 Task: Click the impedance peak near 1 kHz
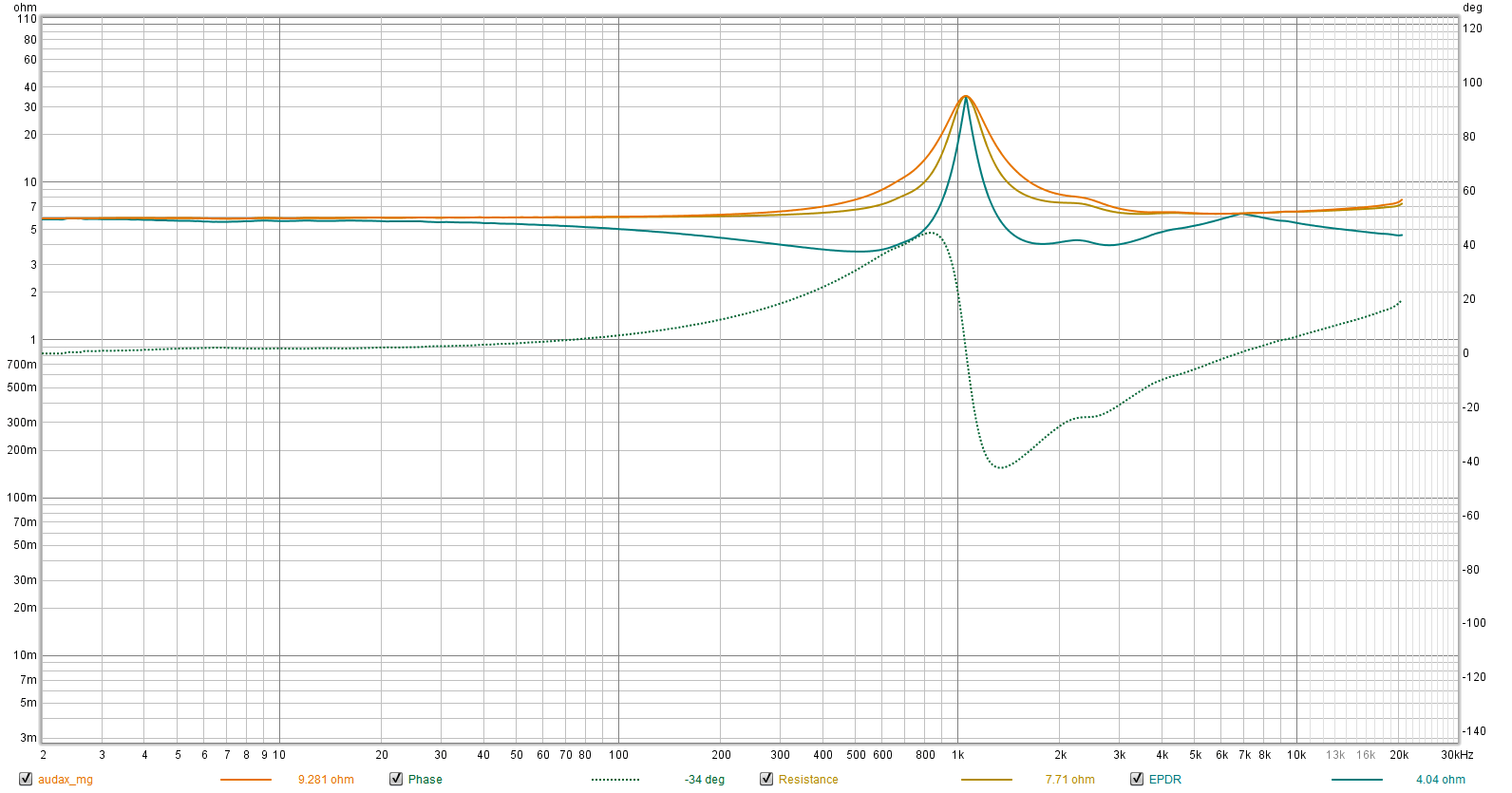click(x=966, y=96)
